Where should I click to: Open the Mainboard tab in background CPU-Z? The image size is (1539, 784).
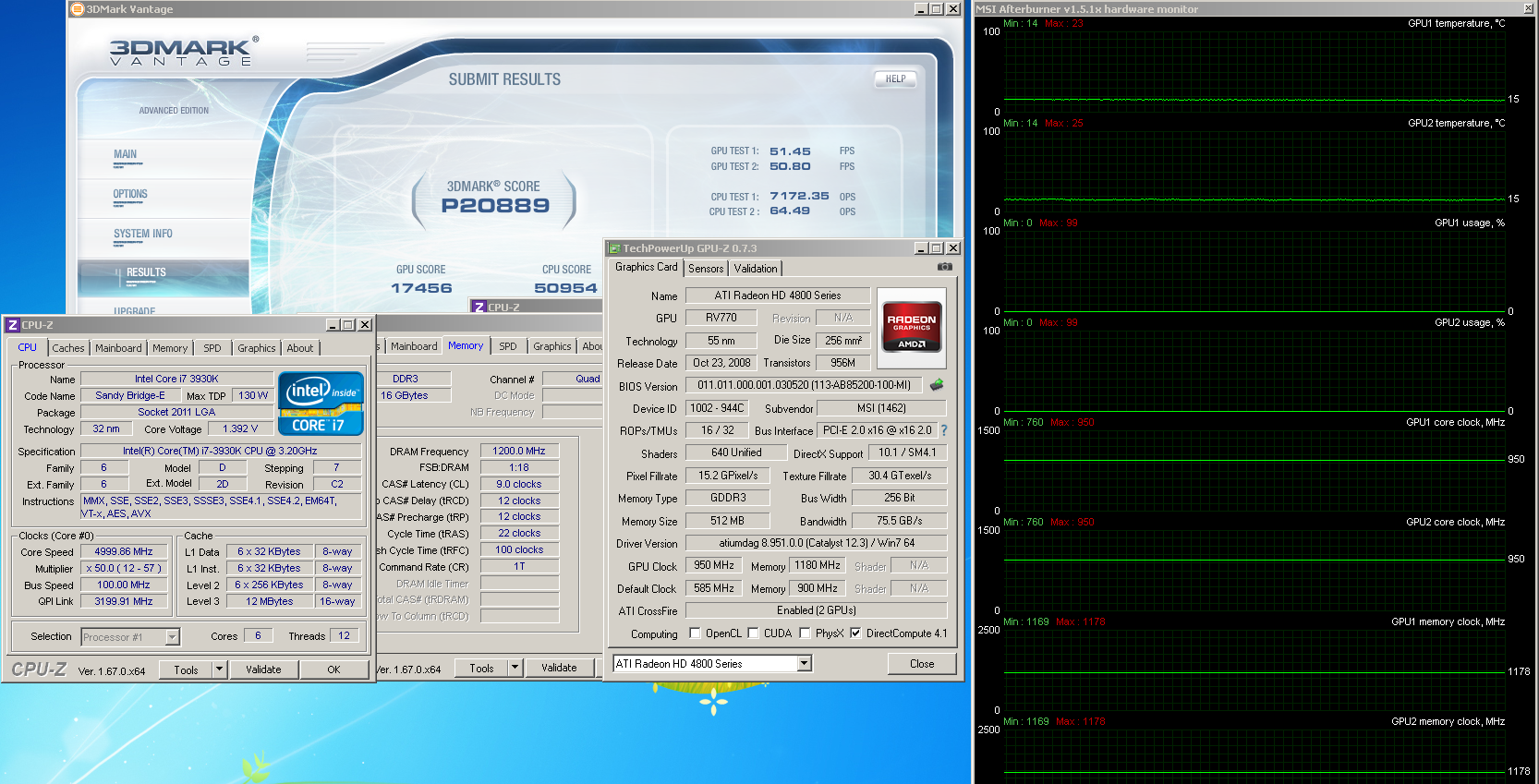point(414,346)
